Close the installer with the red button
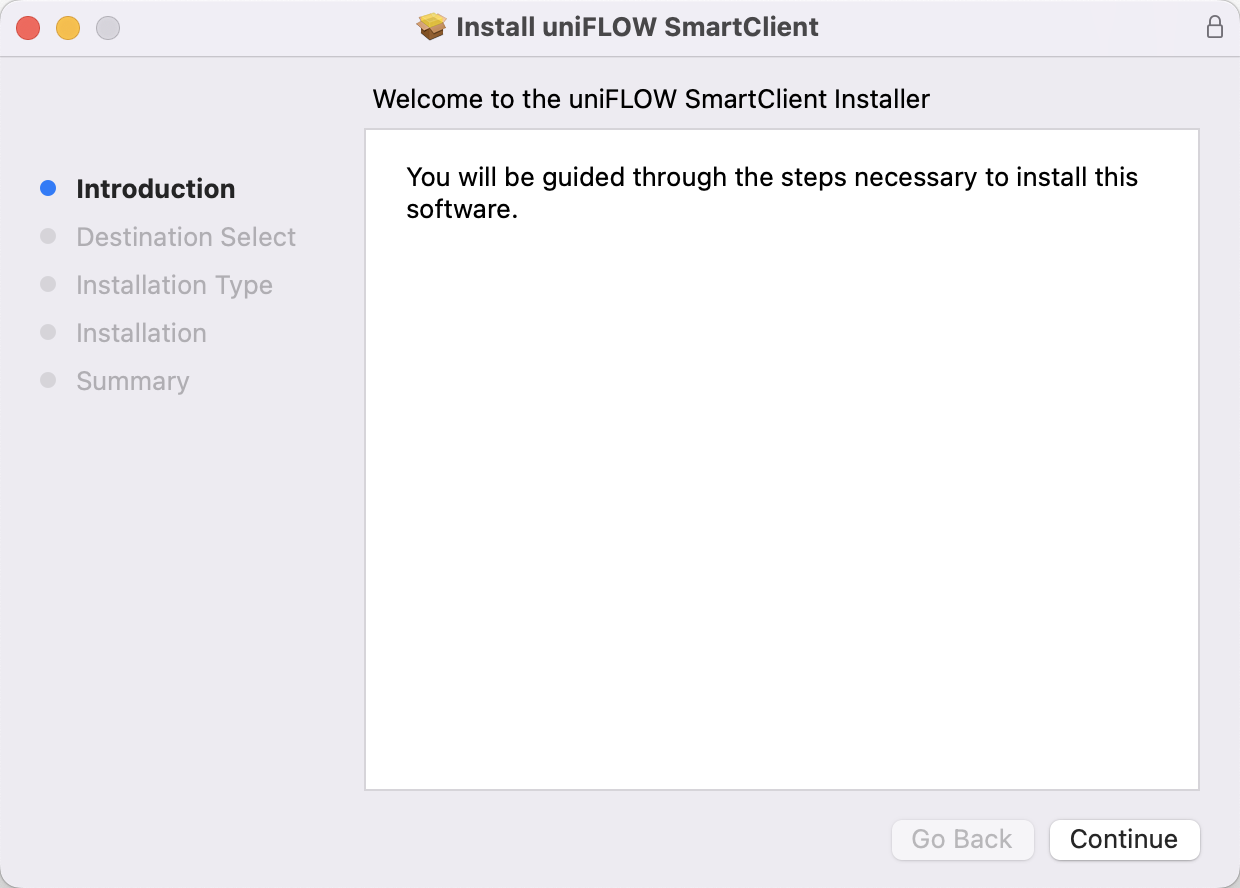The width and height of the screenshot is (1240, 888). (28, 28)
